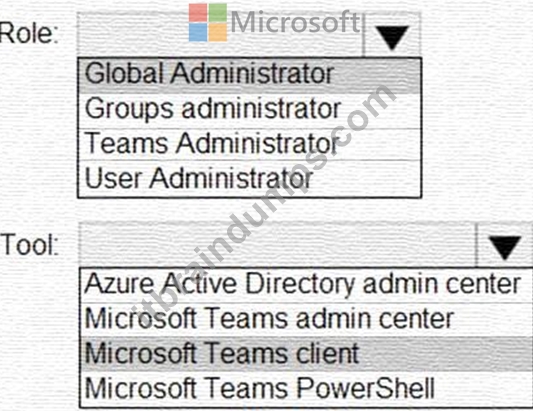Expand the Role dropdown arrow
The width and height of the screenshot is (533, 411).
pyautogui.click(x=392, y=36)
